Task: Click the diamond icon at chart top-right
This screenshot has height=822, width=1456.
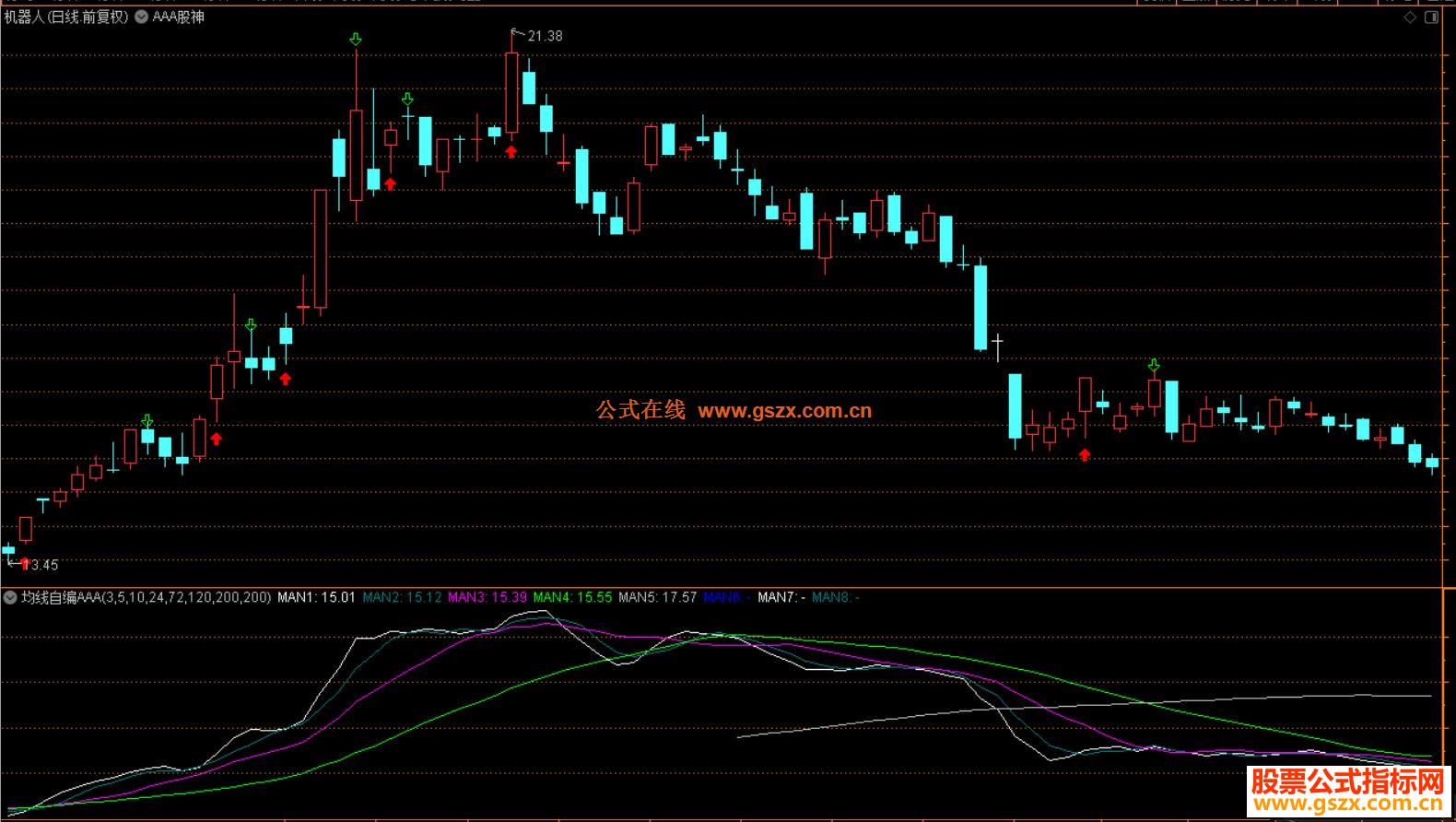Action: 1410,17
